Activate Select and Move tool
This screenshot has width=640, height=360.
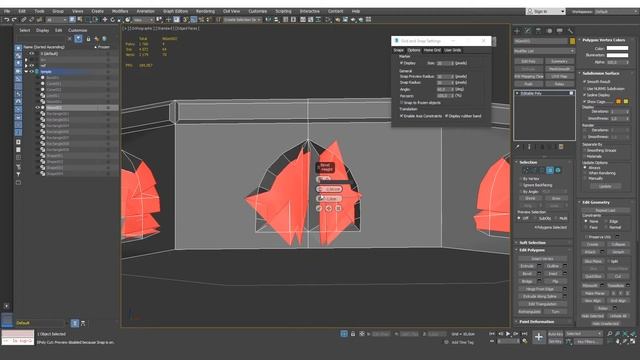(x=104, y=20)
